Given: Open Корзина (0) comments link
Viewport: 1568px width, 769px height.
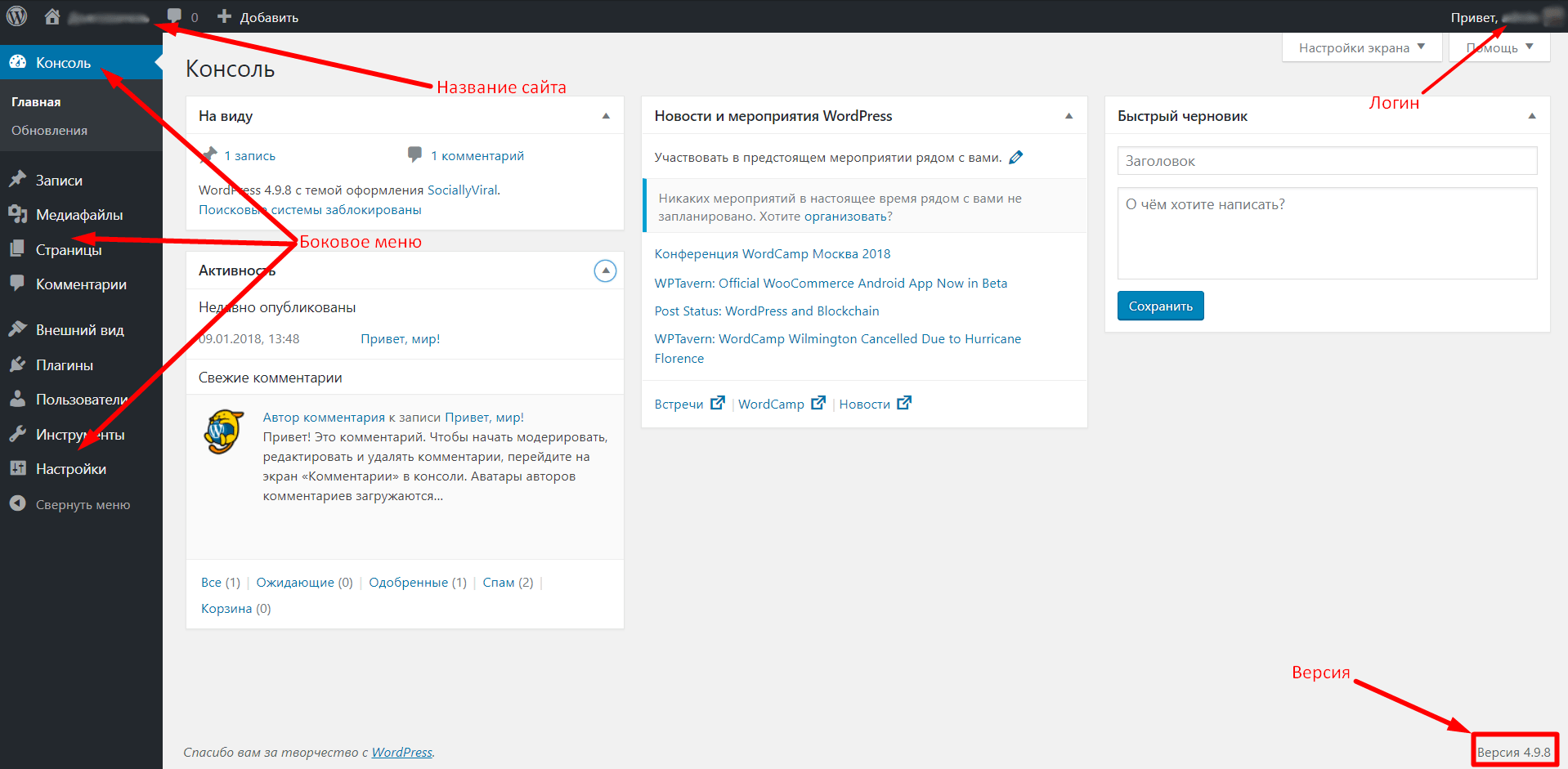Looking at the screenshot, I should [236, 608].
